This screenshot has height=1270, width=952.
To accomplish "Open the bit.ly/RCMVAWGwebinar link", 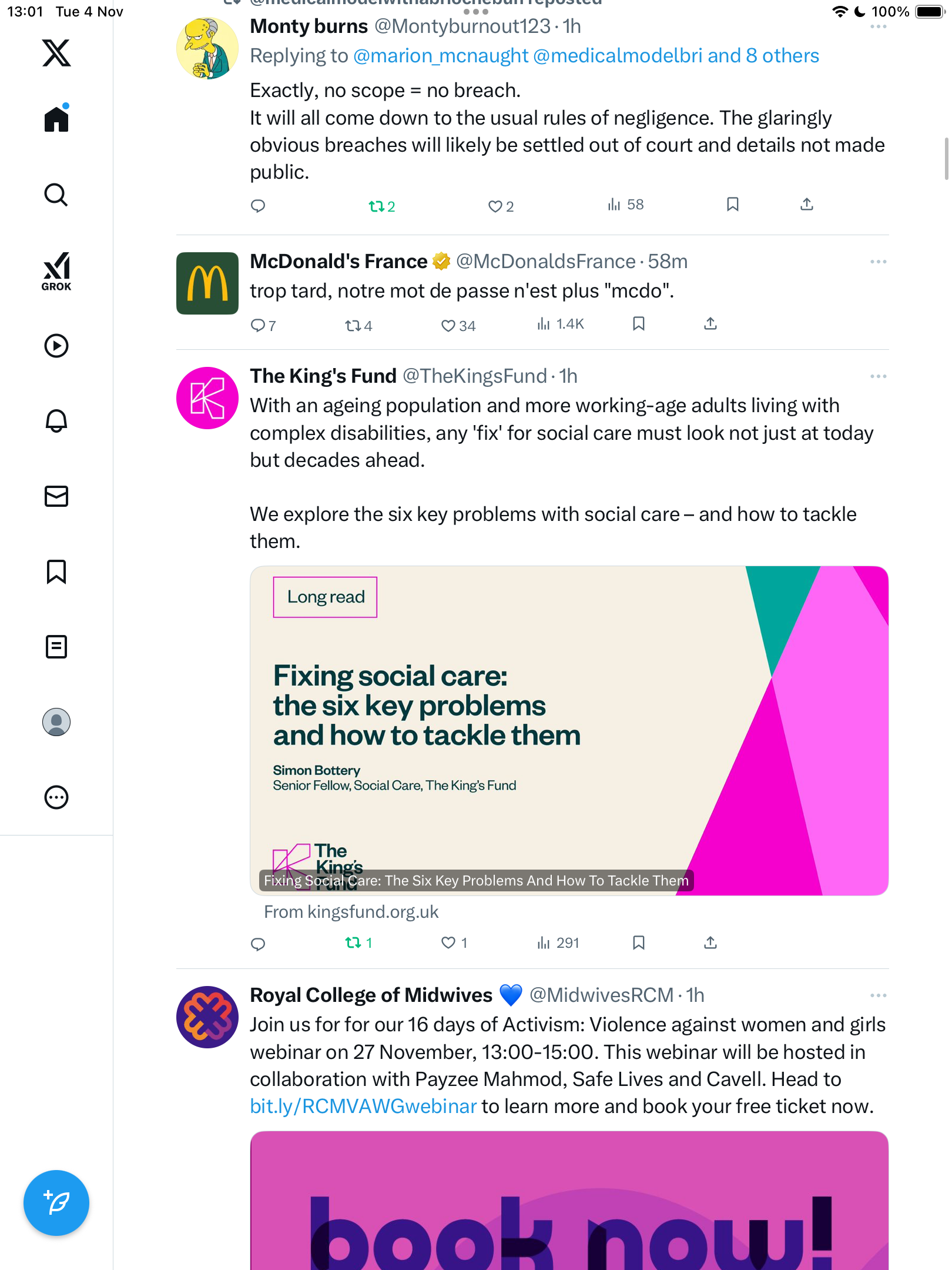I will click(x=363, y=1107).
